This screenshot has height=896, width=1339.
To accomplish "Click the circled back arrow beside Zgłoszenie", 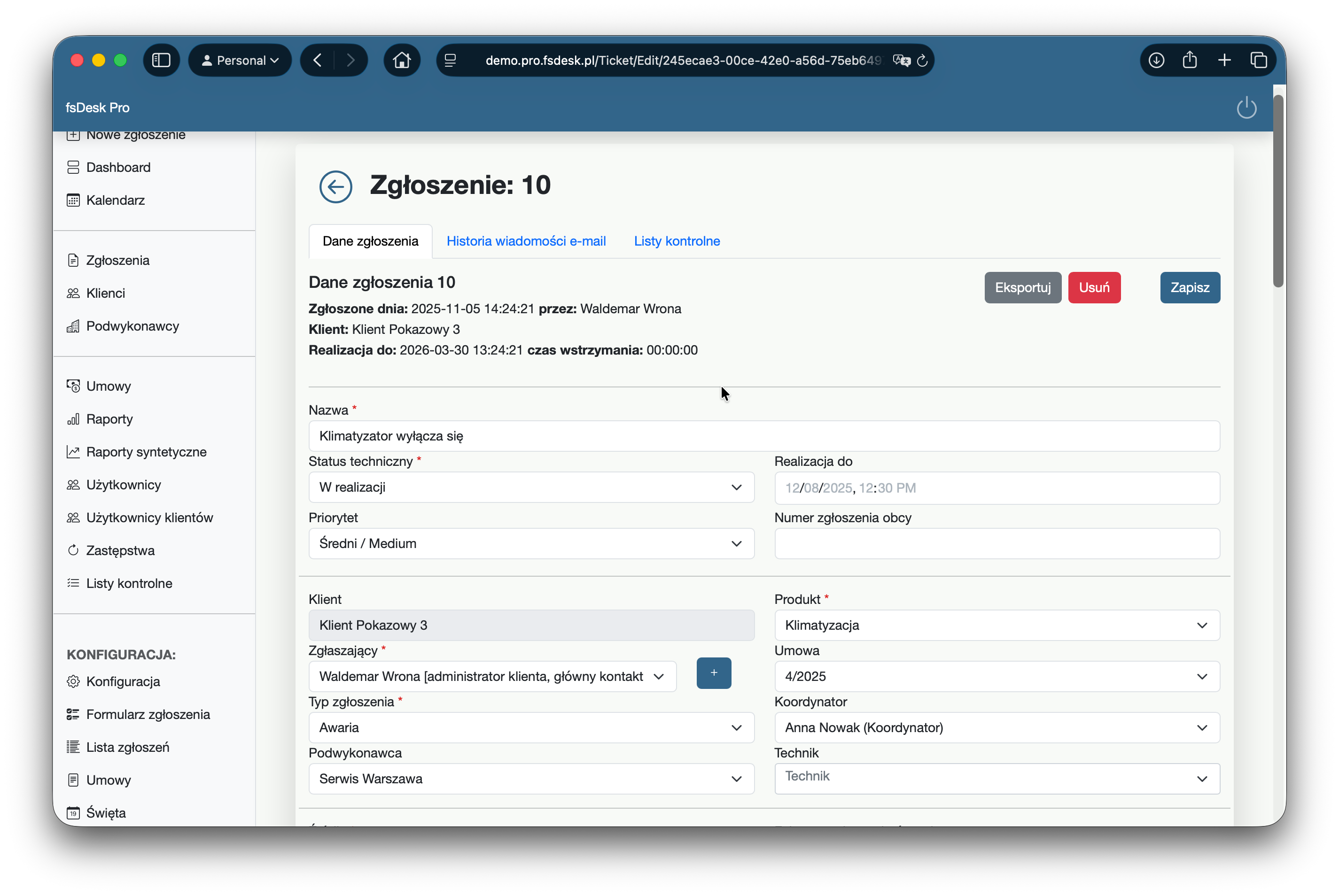I will tap(335, 186).
